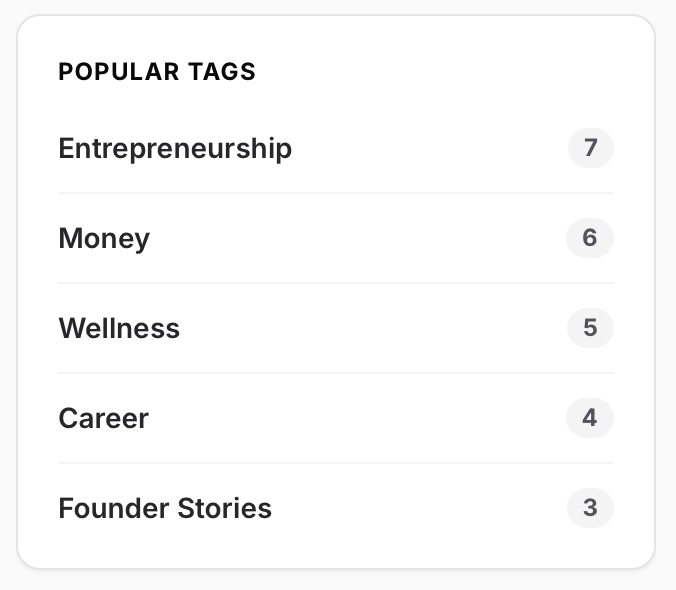Hit the Founder Stories badge showing 3
Image resolution: width=676 pixels, height=590 pixels.
click(x=590, y=508)
